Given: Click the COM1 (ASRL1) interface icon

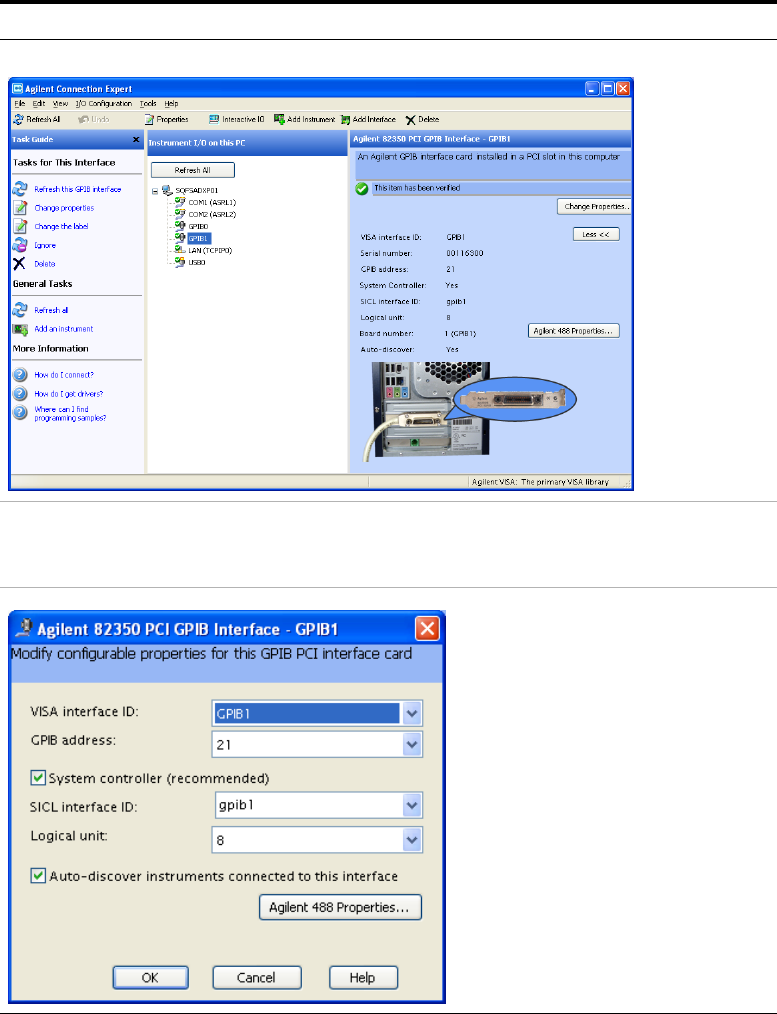Looking at the screenshot, I should point(180,202).
